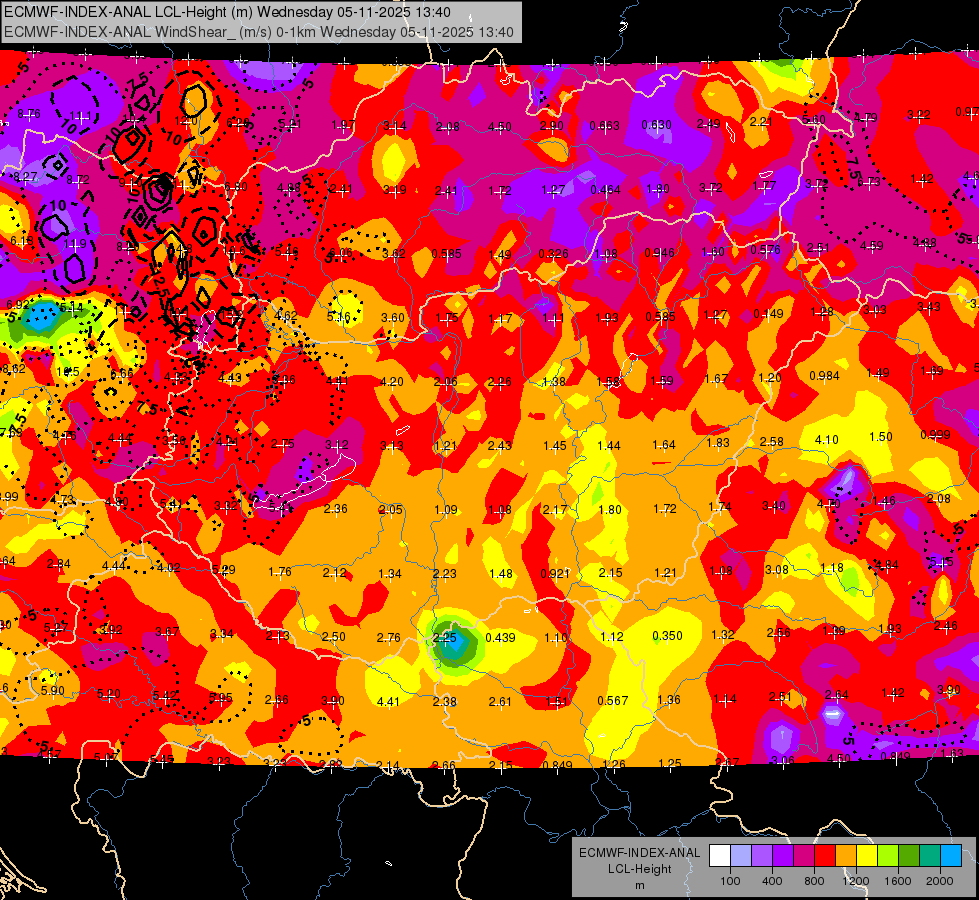Click the wind shear value 0.350

667,636
